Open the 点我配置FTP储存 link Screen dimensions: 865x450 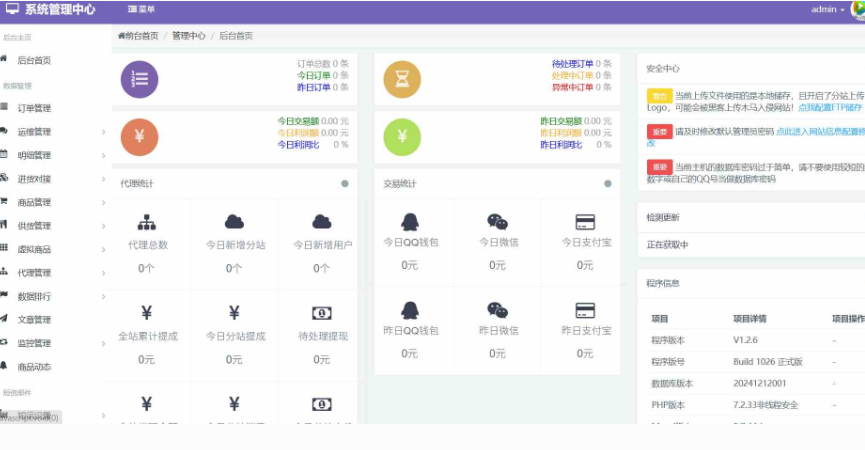tap(830, 108)
